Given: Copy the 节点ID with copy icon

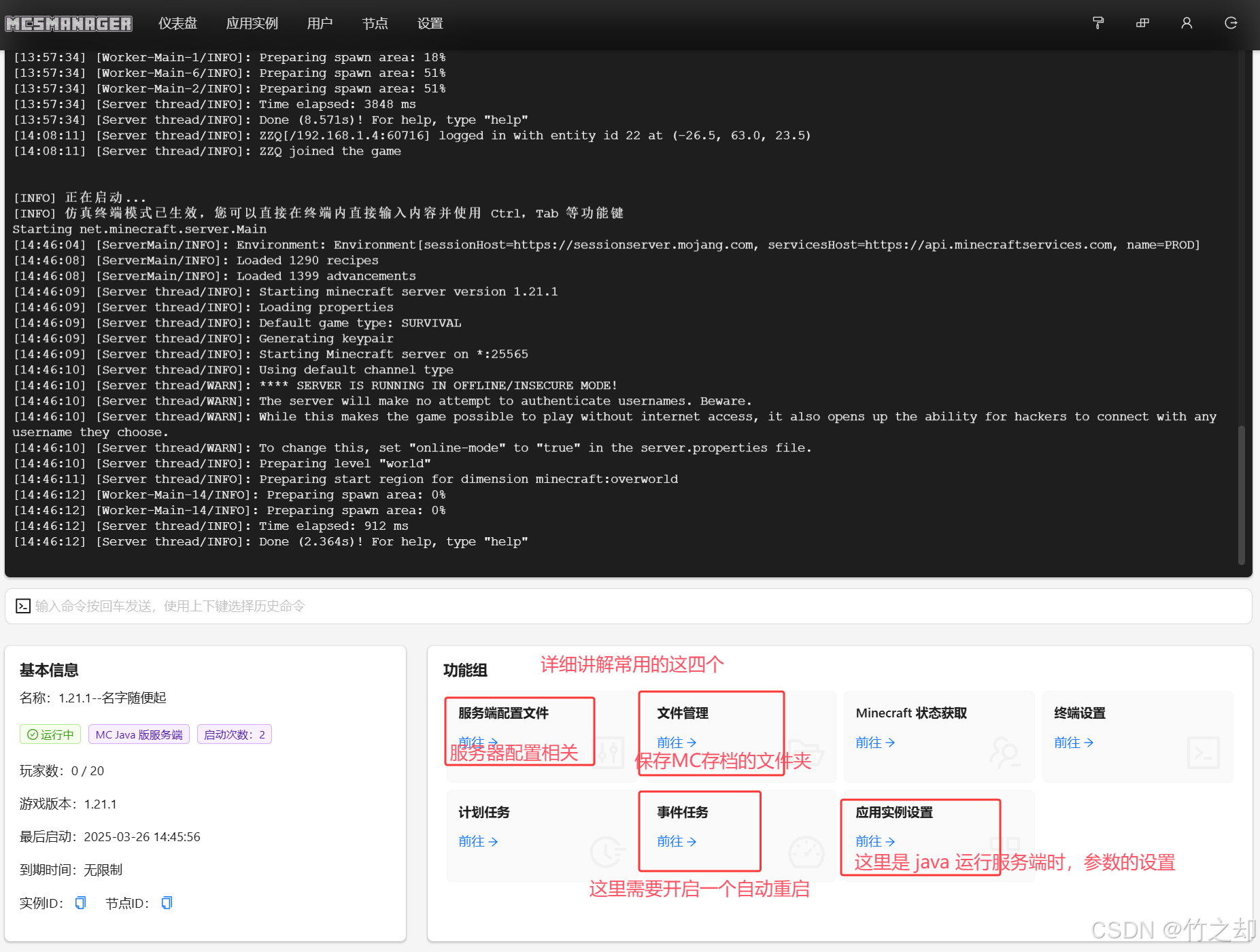Looking at the screenshot, I should tap(167, 902).
